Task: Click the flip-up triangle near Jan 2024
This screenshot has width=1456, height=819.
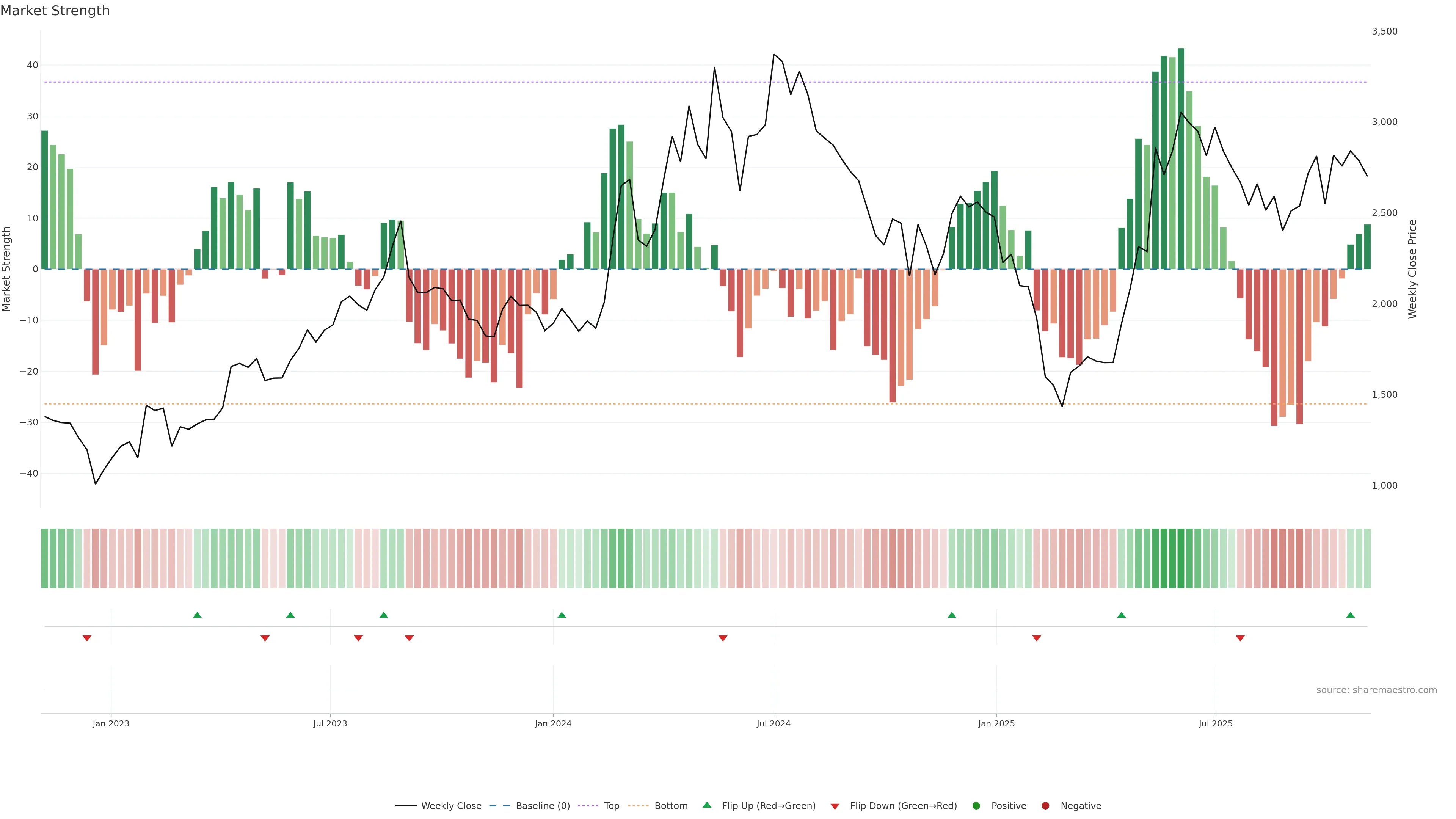Action: point(561,615)
